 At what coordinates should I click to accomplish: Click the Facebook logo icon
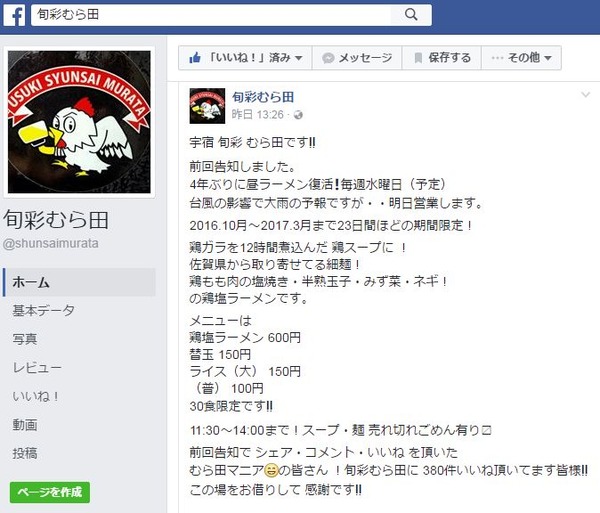pyautogui.click(x=15, y=16)
